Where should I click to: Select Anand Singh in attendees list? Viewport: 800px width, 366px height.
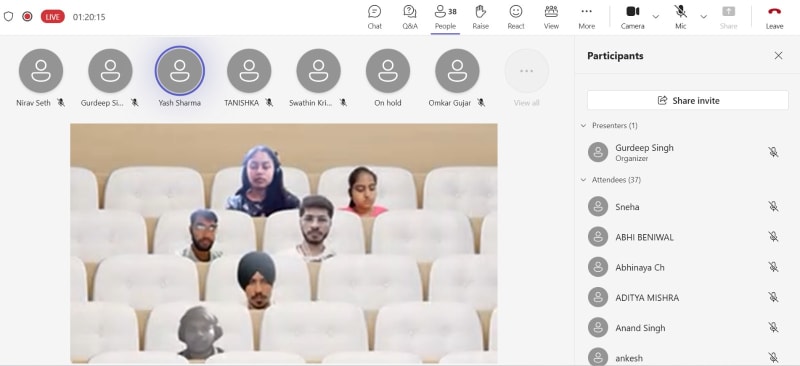pos(688,328)
